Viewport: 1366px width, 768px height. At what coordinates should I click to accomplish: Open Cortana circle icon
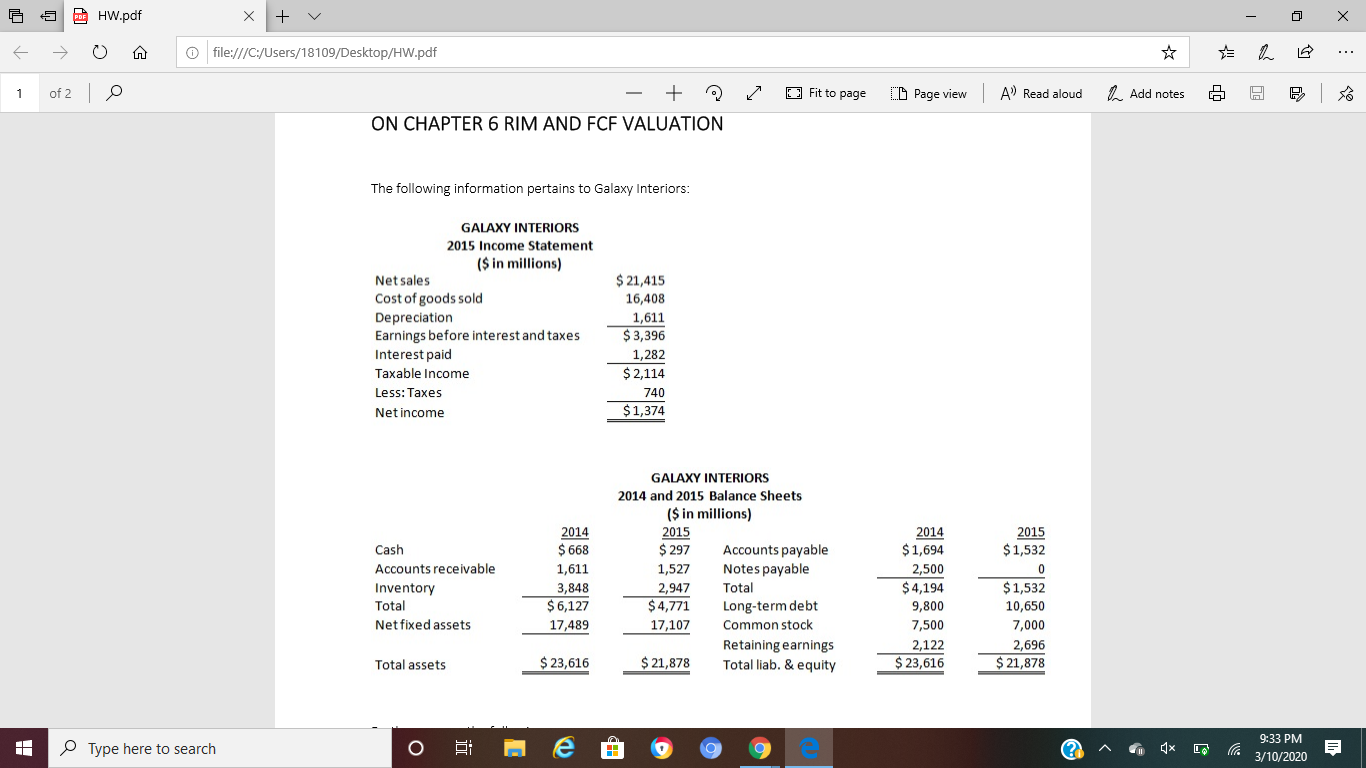tap(416, 748)
